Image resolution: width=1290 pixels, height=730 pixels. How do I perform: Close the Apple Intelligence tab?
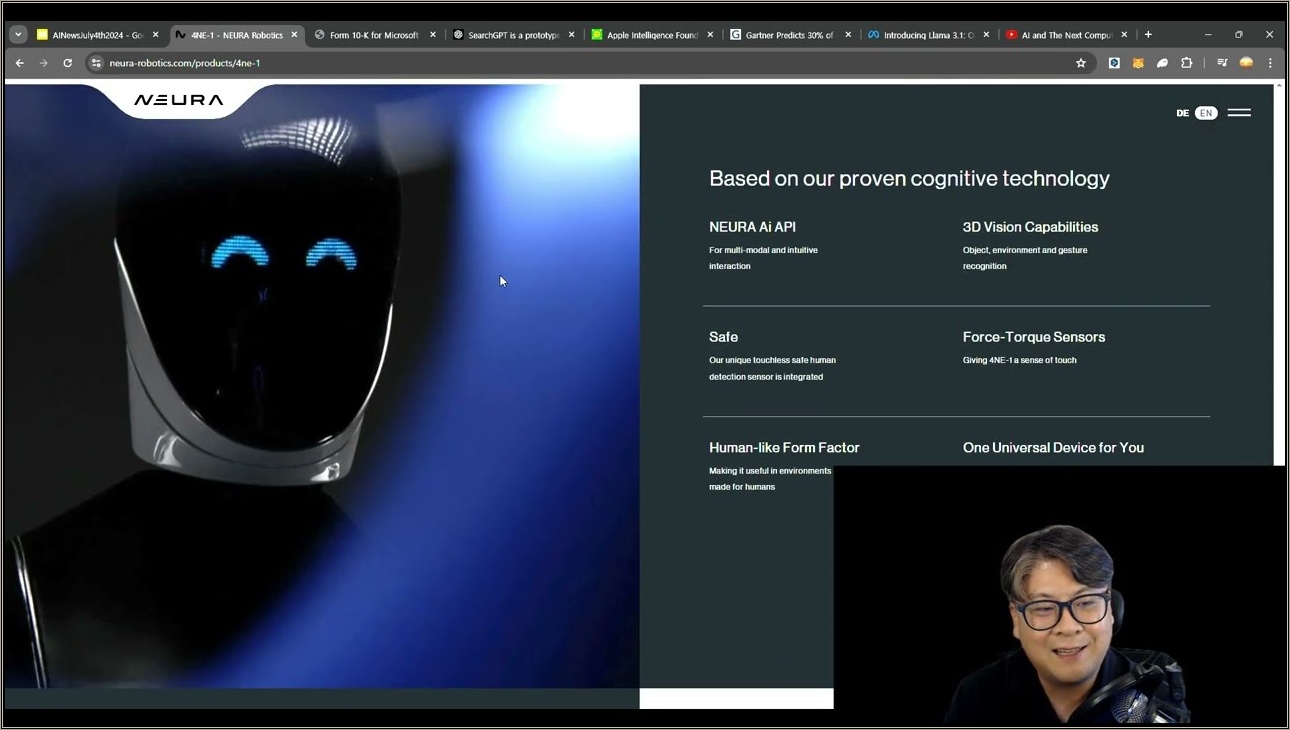coord(710,34)
